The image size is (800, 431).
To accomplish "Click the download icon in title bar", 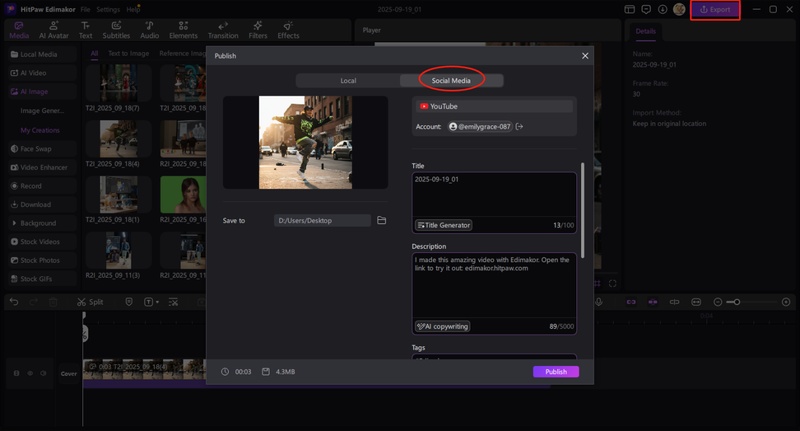I will click(x=662, y=9).
